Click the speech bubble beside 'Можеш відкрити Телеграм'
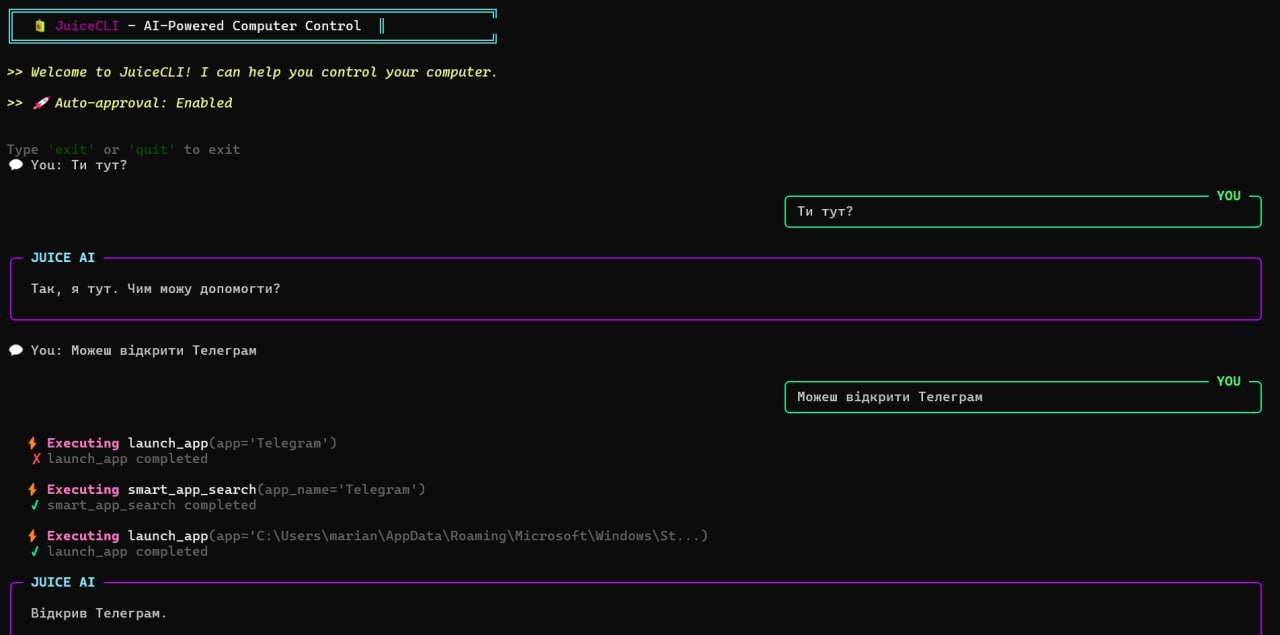The width and height of the screenshot is (1280, 635). (15, 349)
